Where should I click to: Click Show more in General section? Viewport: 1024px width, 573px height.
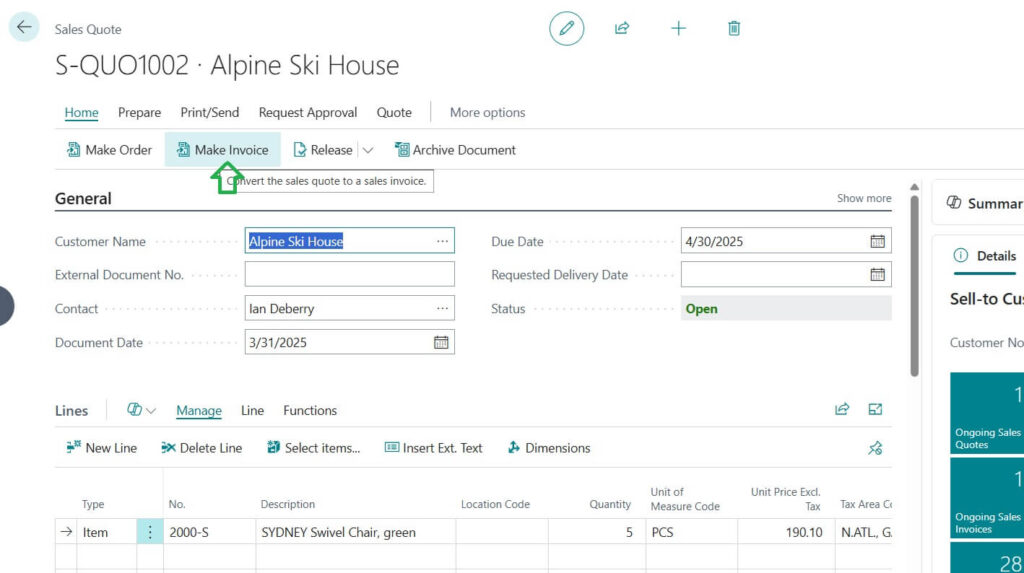pos(864,198)
